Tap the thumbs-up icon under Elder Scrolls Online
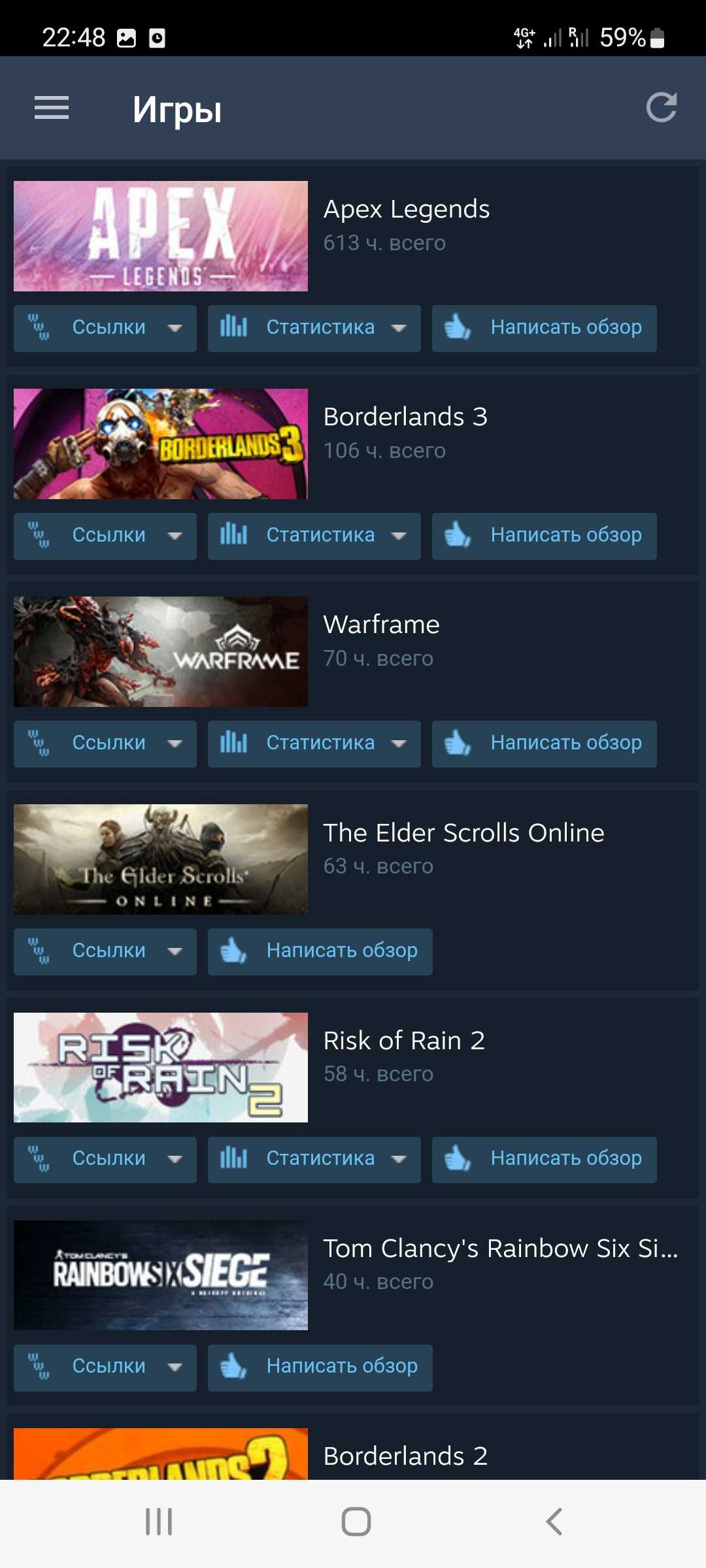 [x=233, y=951]
